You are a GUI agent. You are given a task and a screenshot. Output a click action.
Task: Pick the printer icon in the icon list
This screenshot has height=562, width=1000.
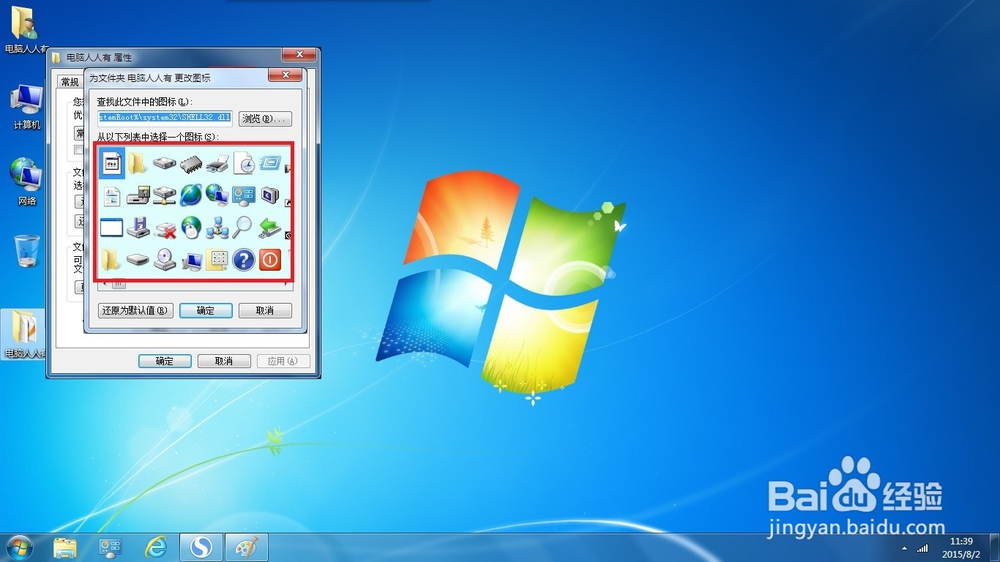[217, 165]
